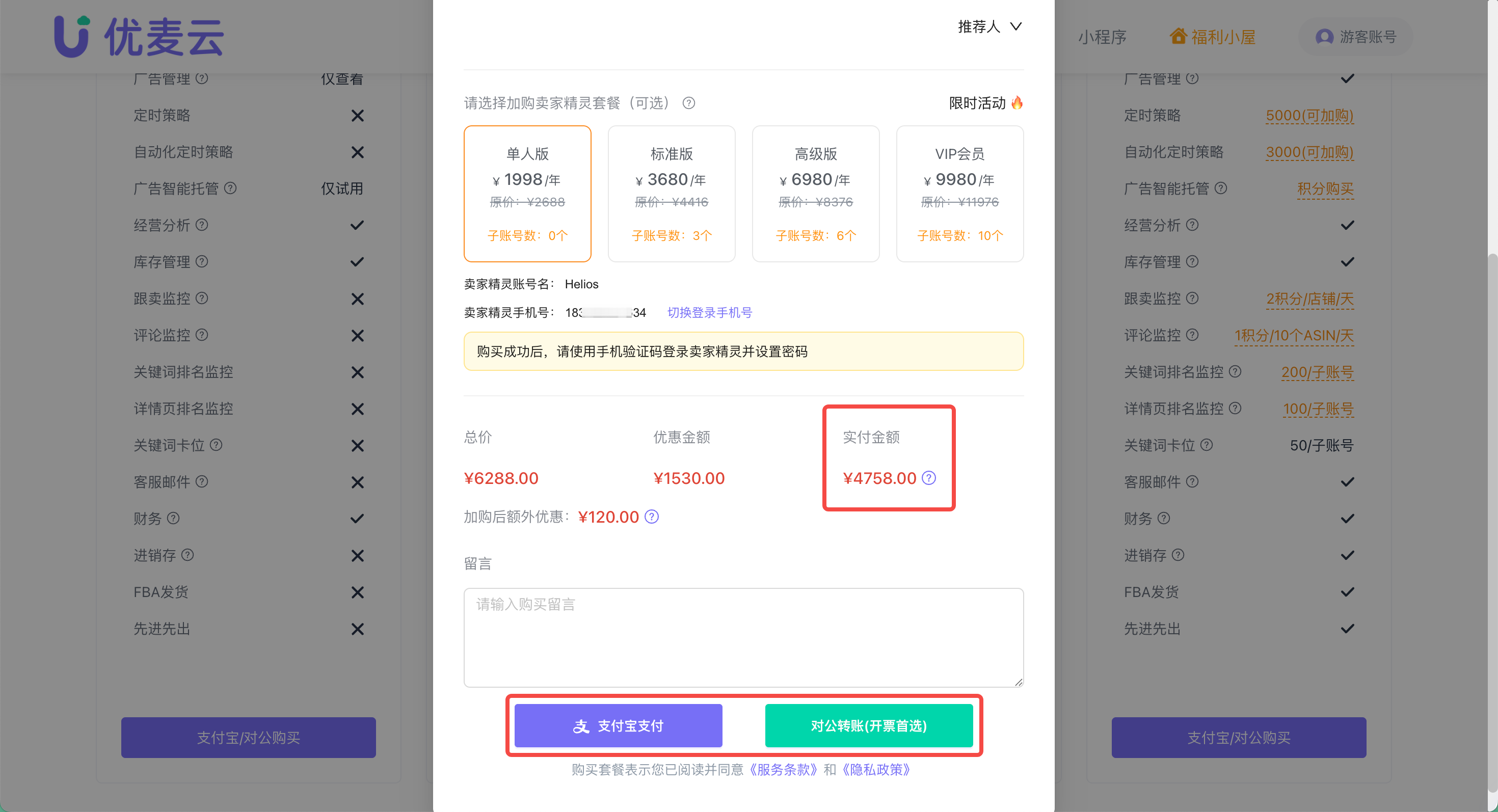Screen dimensions: 1498x812
Task: Open the 小程序 menu item
Action: point(1102,37)
